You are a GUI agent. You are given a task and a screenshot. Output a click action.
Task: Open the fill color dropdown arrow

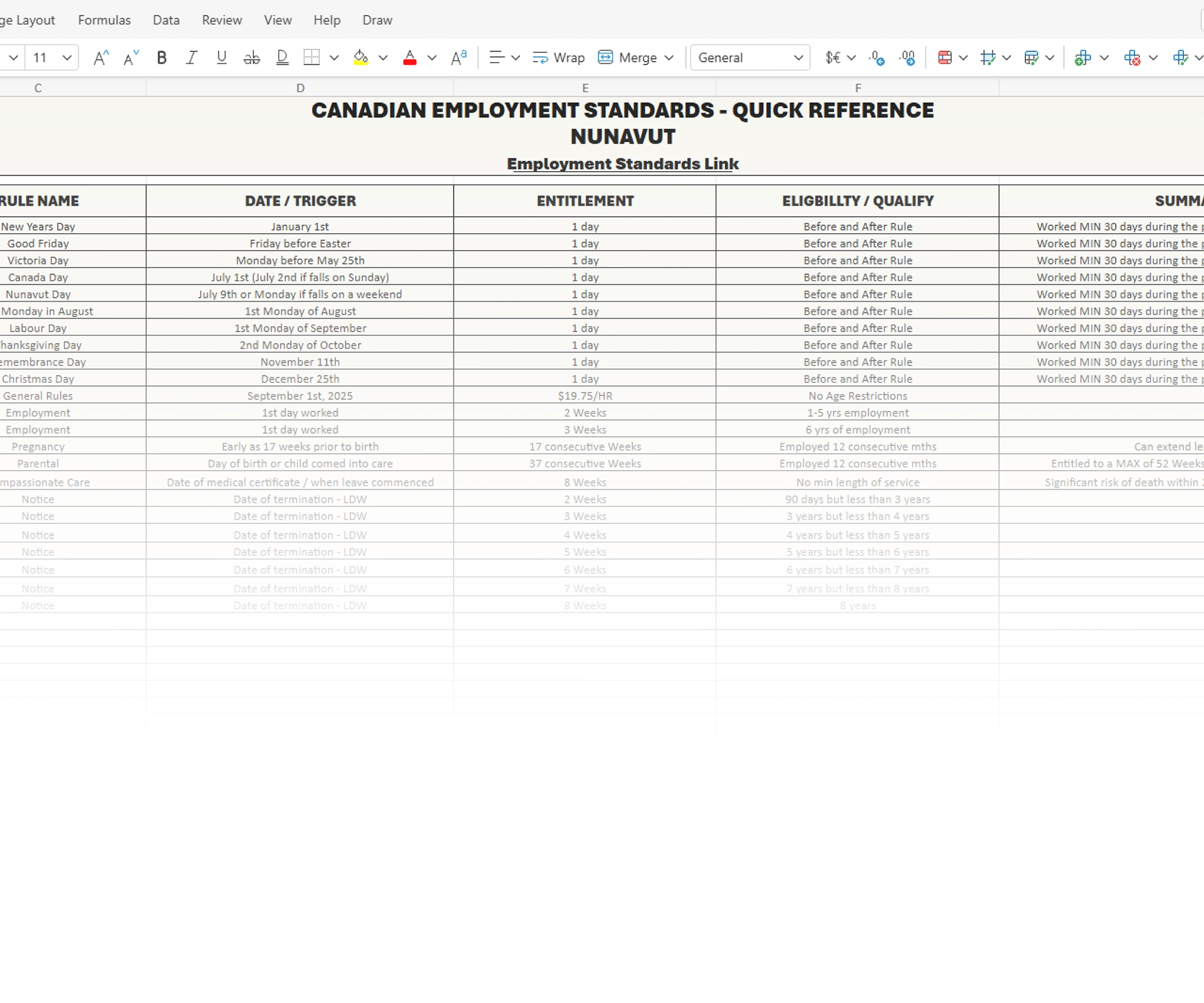(383, 58)
